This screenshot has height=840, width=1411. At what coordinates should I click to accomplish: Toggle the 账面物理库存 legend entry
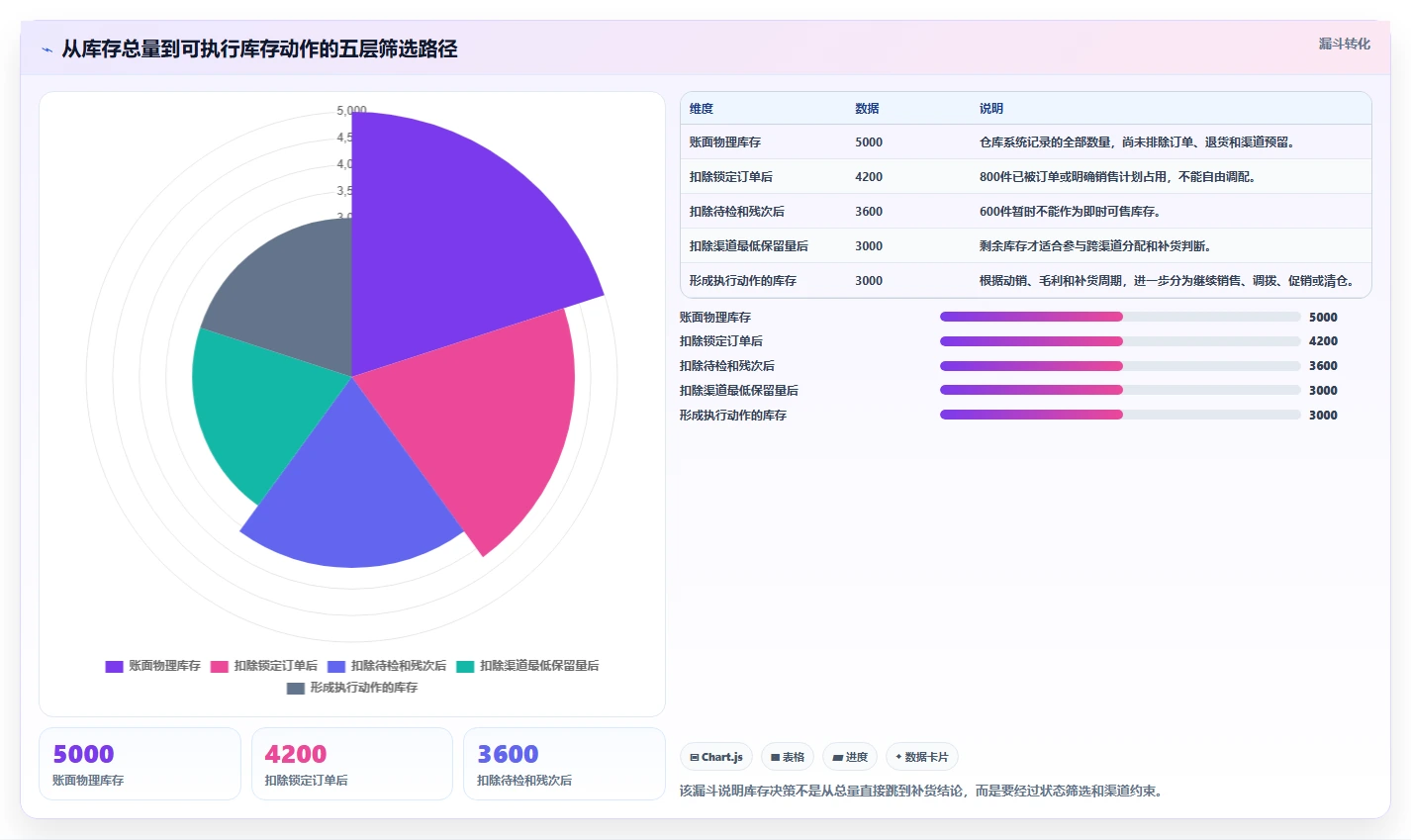(153, 666)
